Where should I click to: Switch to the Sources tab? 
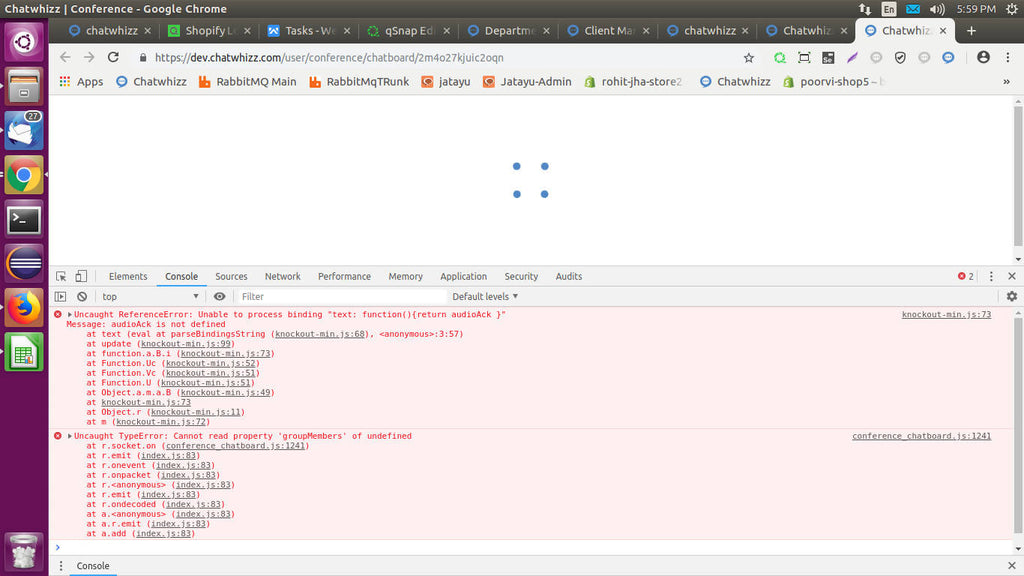(x=231, y=277)
